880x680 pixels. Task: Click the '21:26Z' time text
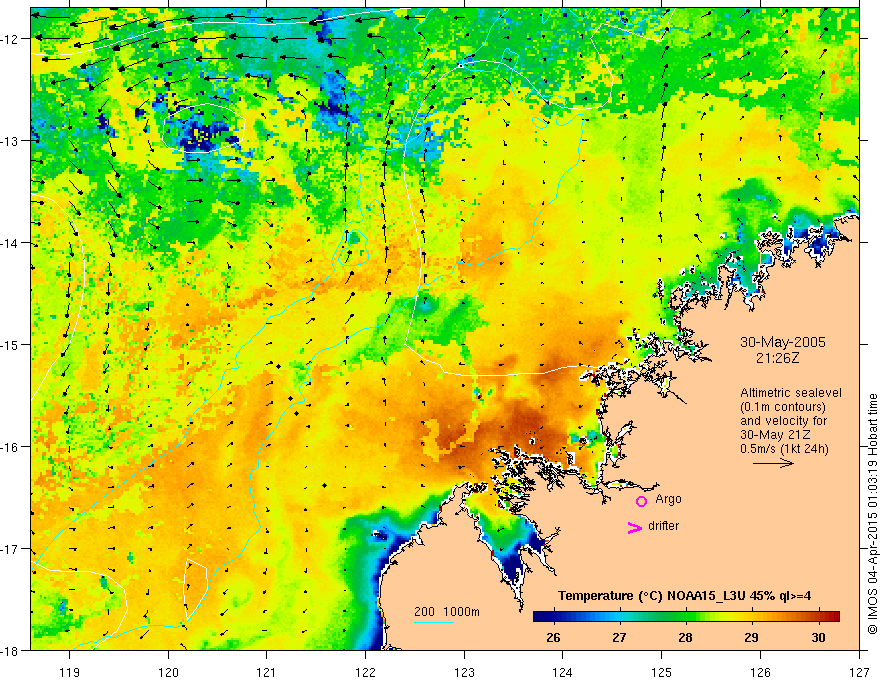[x=777, y=357]
